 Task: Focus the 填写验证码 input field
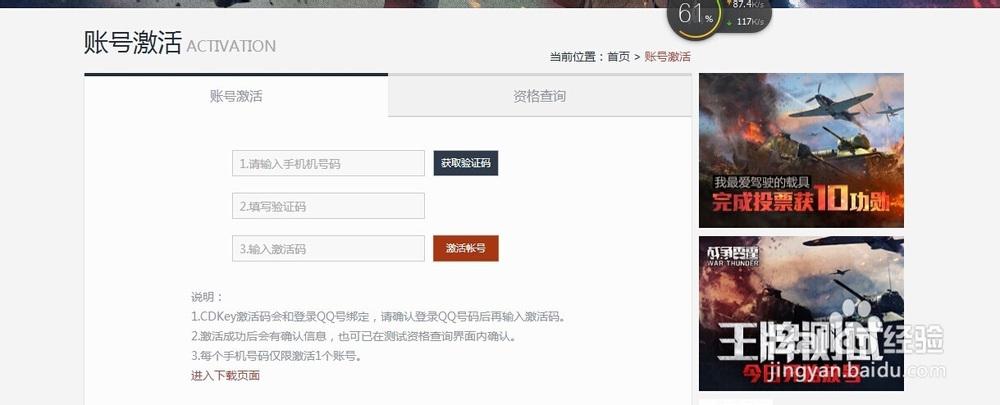pyautogui.click(x=328, y=206)
